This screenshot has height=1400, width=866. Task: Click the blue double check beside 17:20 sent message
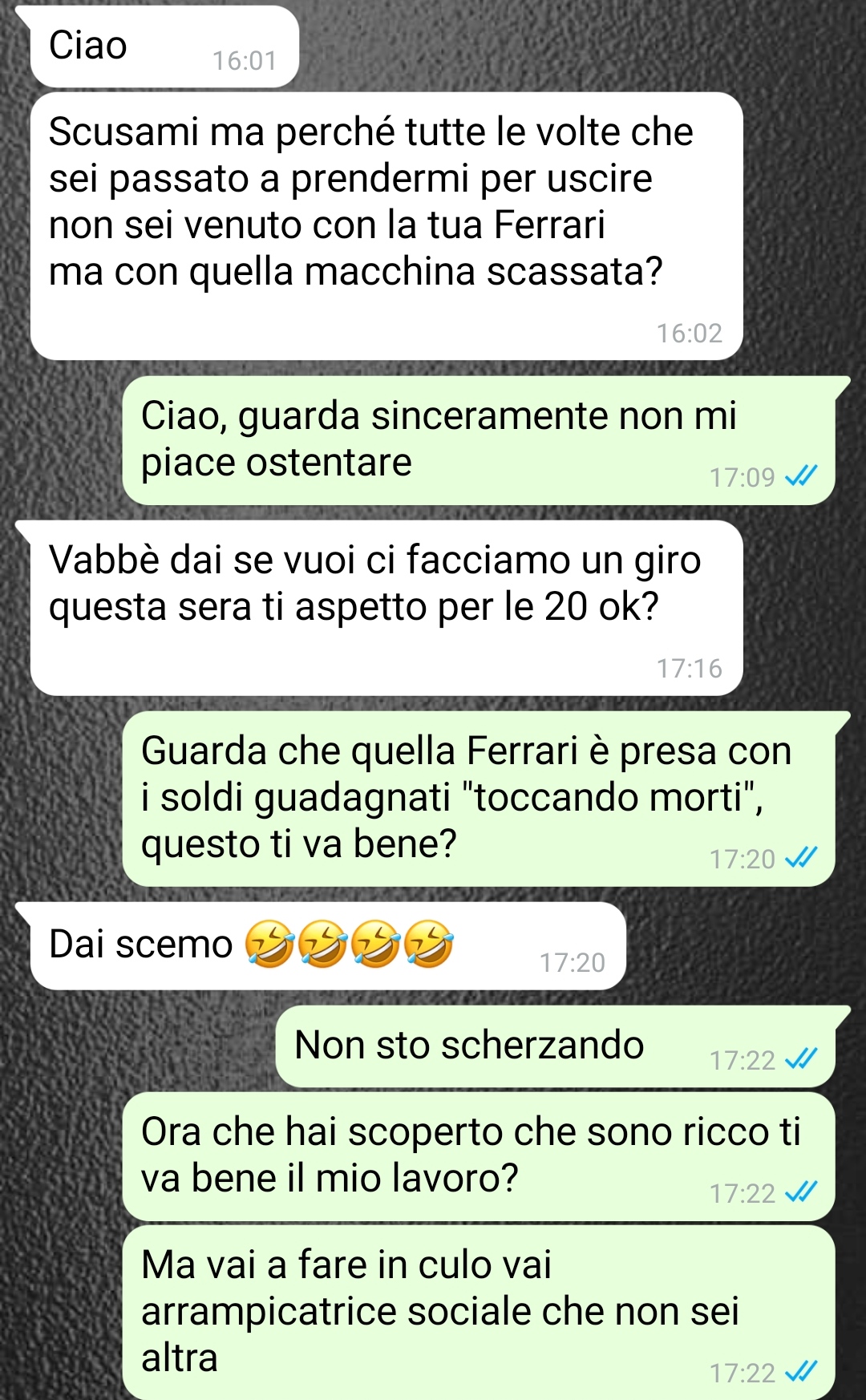pyautogui.click(x=800, y=859)
